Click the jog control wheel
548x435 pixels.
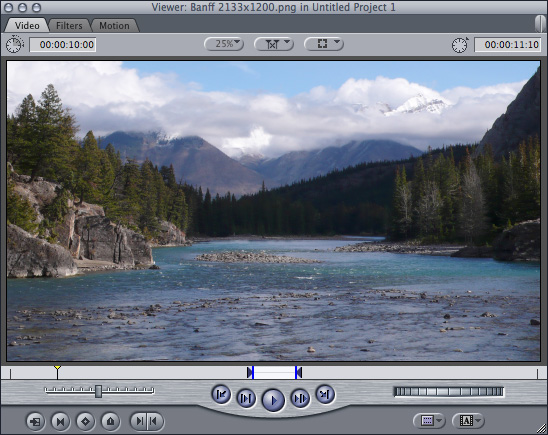click(449, 392)
